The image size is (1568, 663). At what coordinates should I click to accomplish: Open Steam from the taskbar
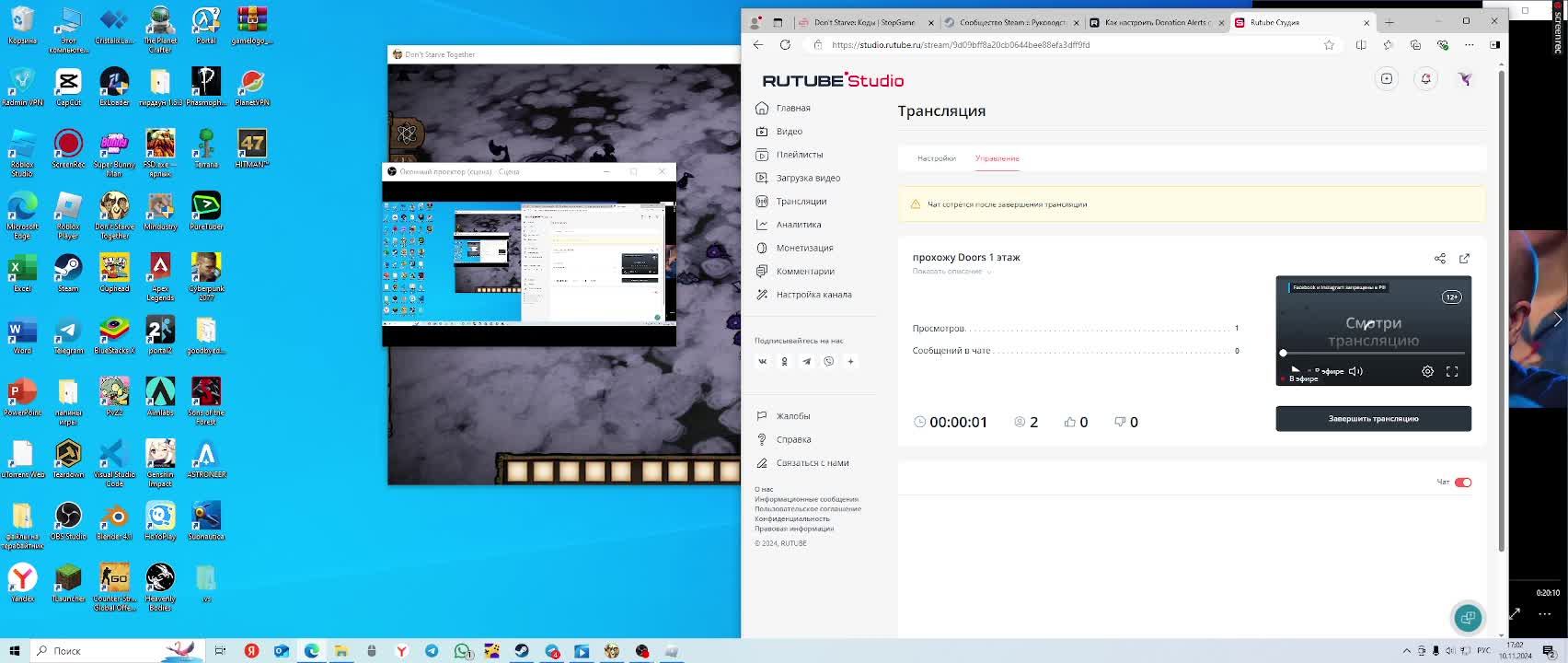[x=522, y=651]
